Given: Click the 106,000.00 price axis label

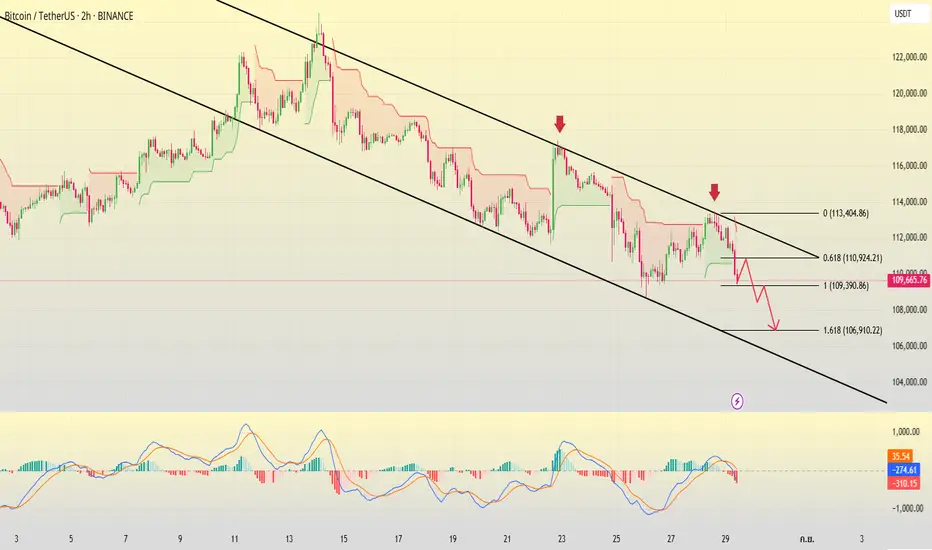Looking at the screenshot, I should click(909, 346).
